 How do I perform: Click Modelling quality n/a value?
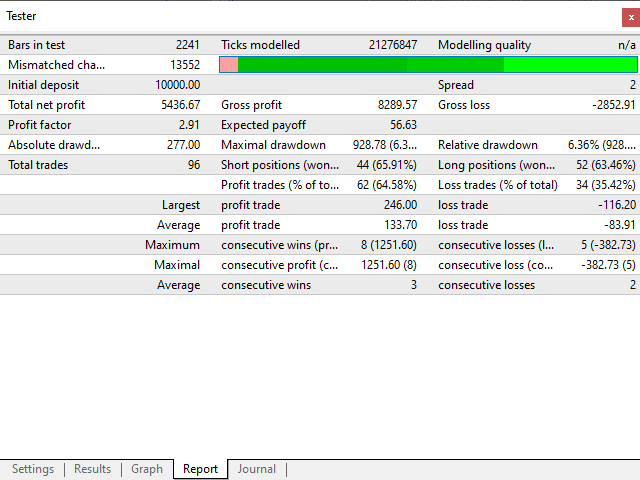click(627, 45)
